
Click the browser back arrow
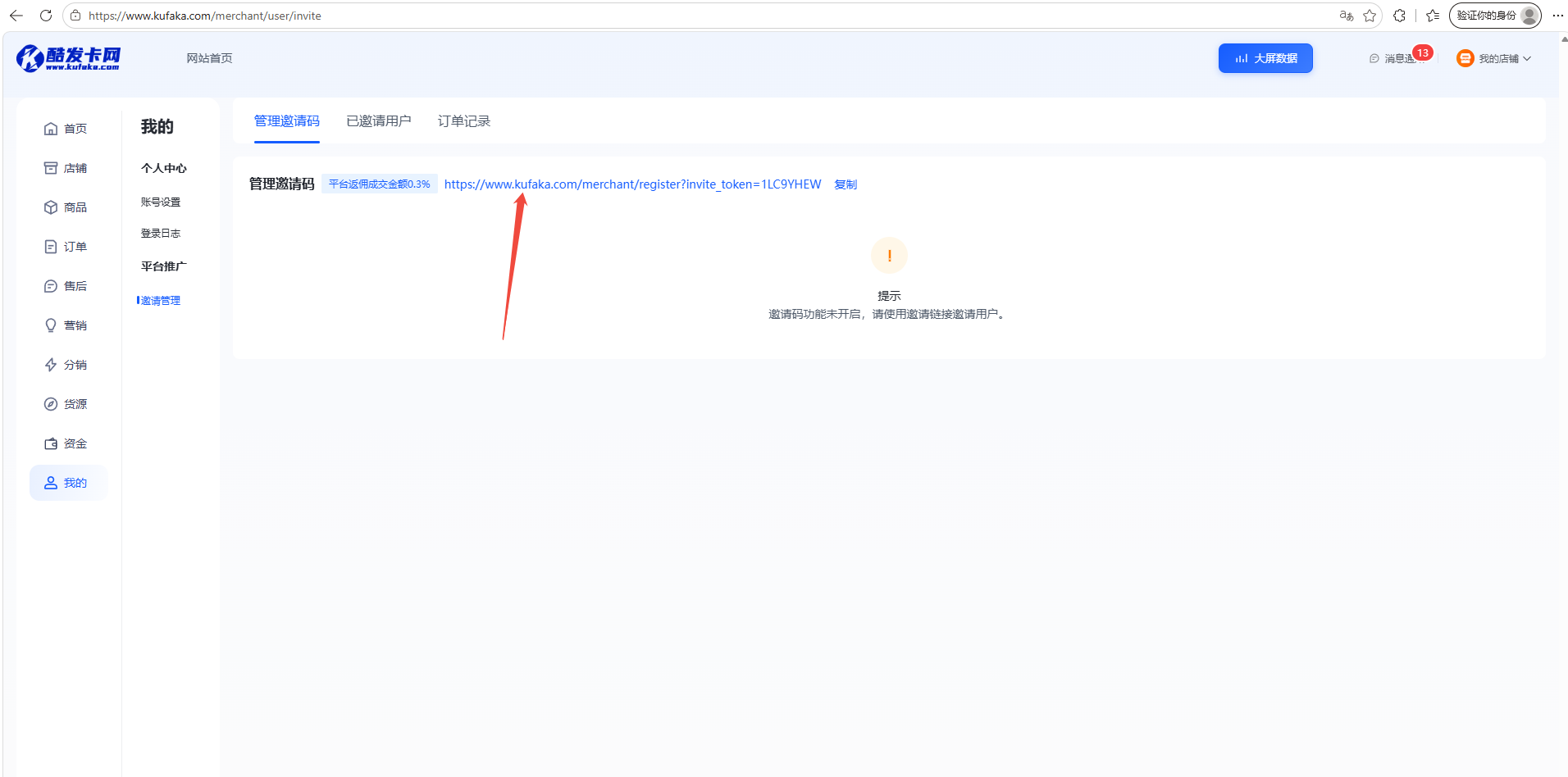click(16, 16)
